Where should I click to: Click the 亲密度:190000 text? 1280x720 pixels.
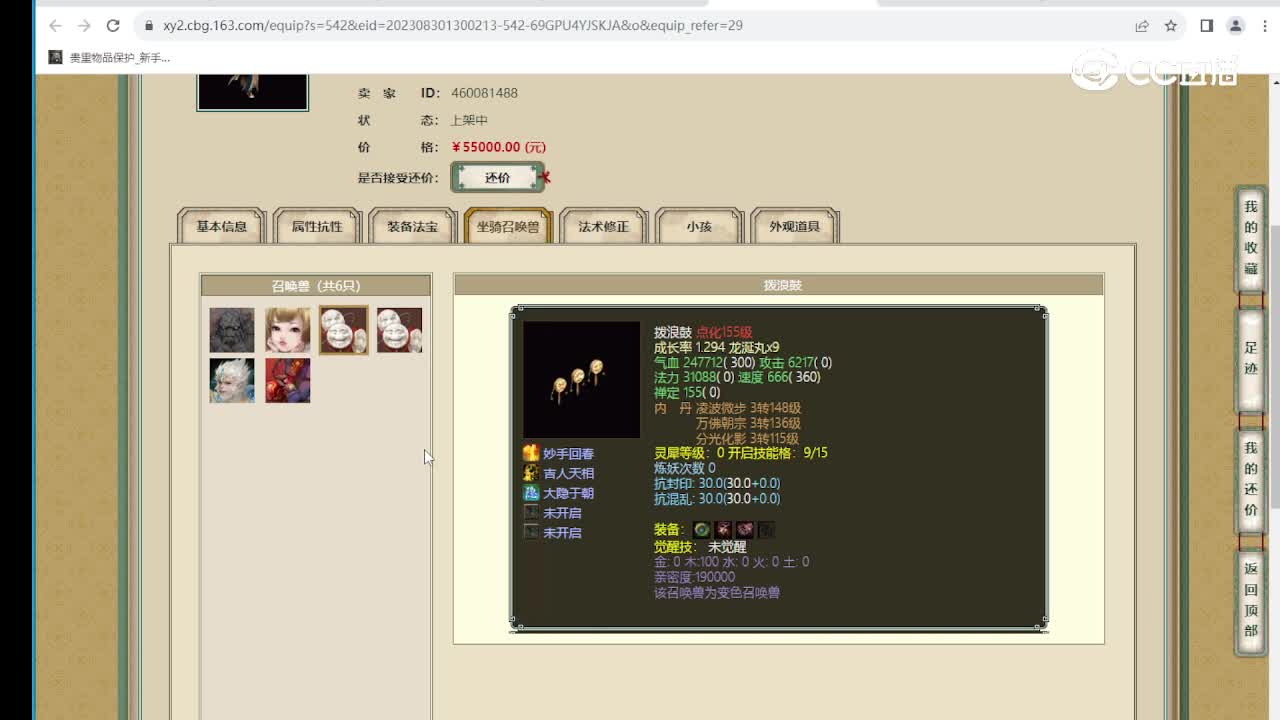point(694,577)
